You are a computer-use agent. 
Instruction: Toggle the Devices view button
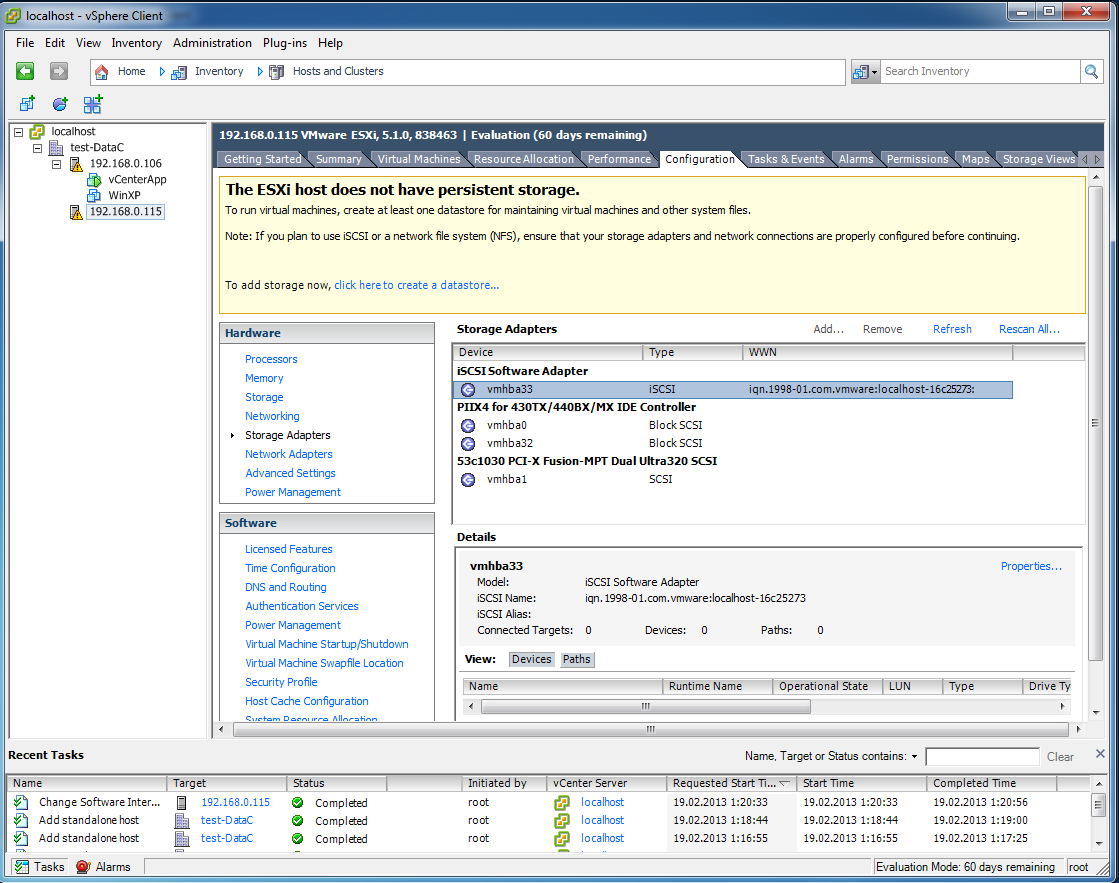point(532,659)
